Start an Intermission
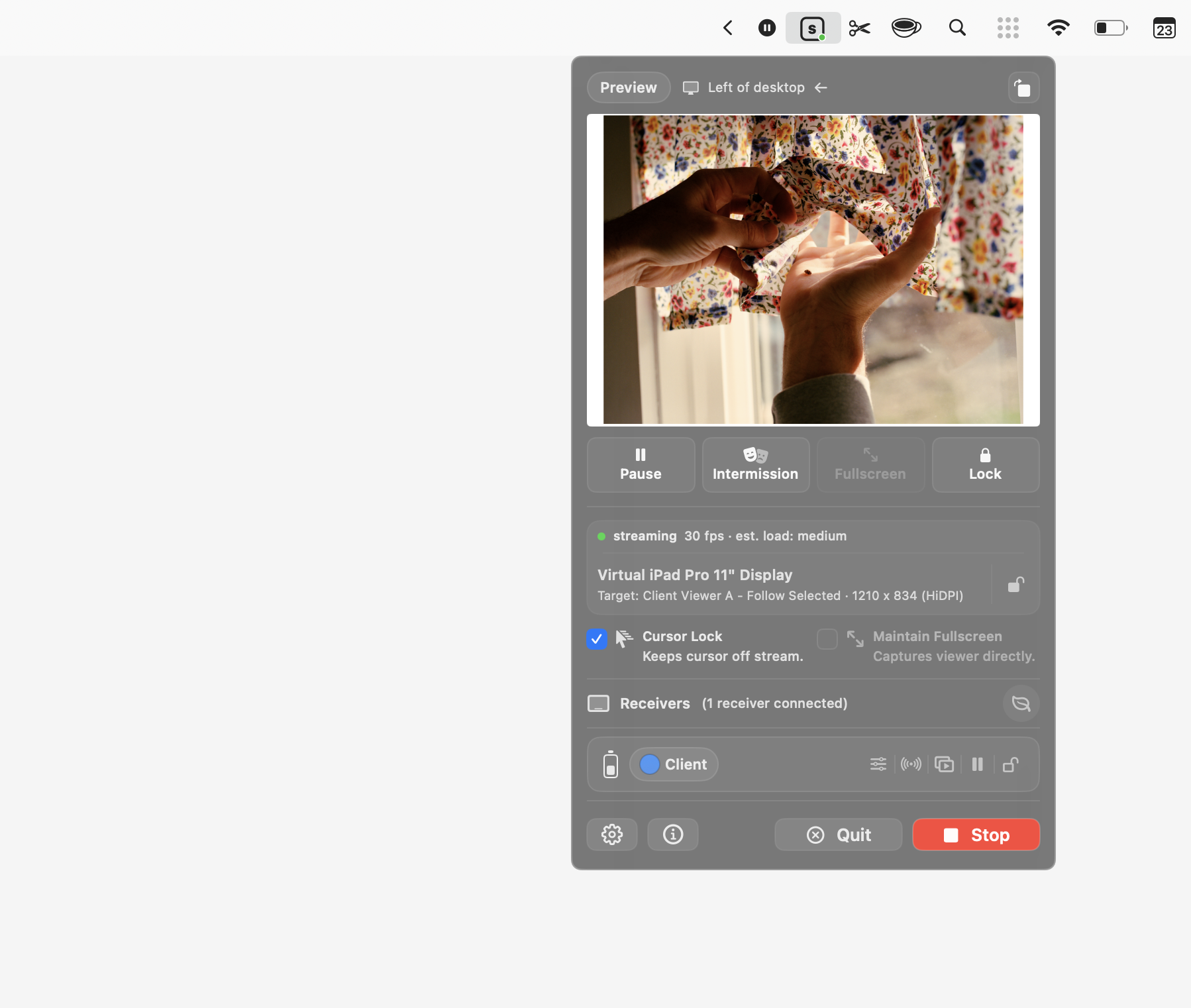The height and width of the screenshot is (1008, 1191). pos(756,464)
